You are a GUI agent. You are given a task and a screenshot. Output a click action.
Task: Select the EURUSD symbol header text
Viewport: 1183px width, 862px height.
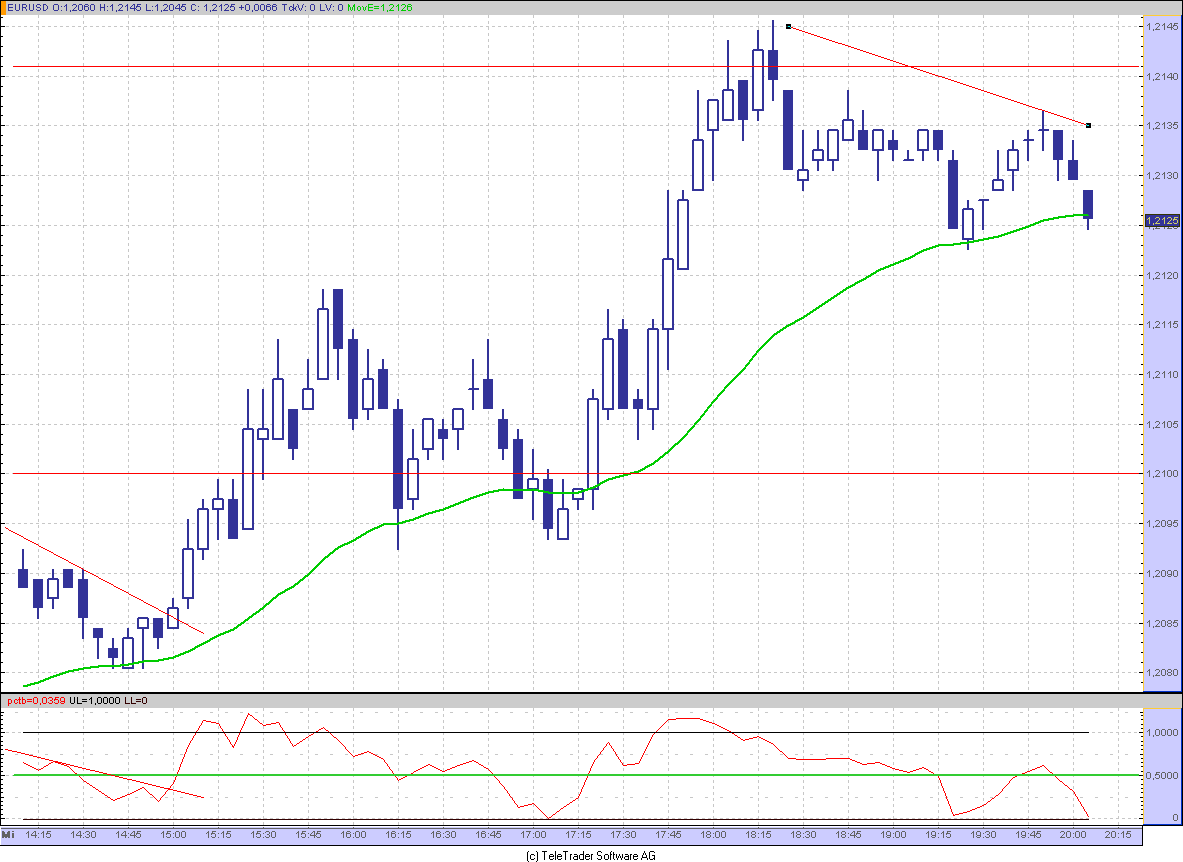[28, 8]
